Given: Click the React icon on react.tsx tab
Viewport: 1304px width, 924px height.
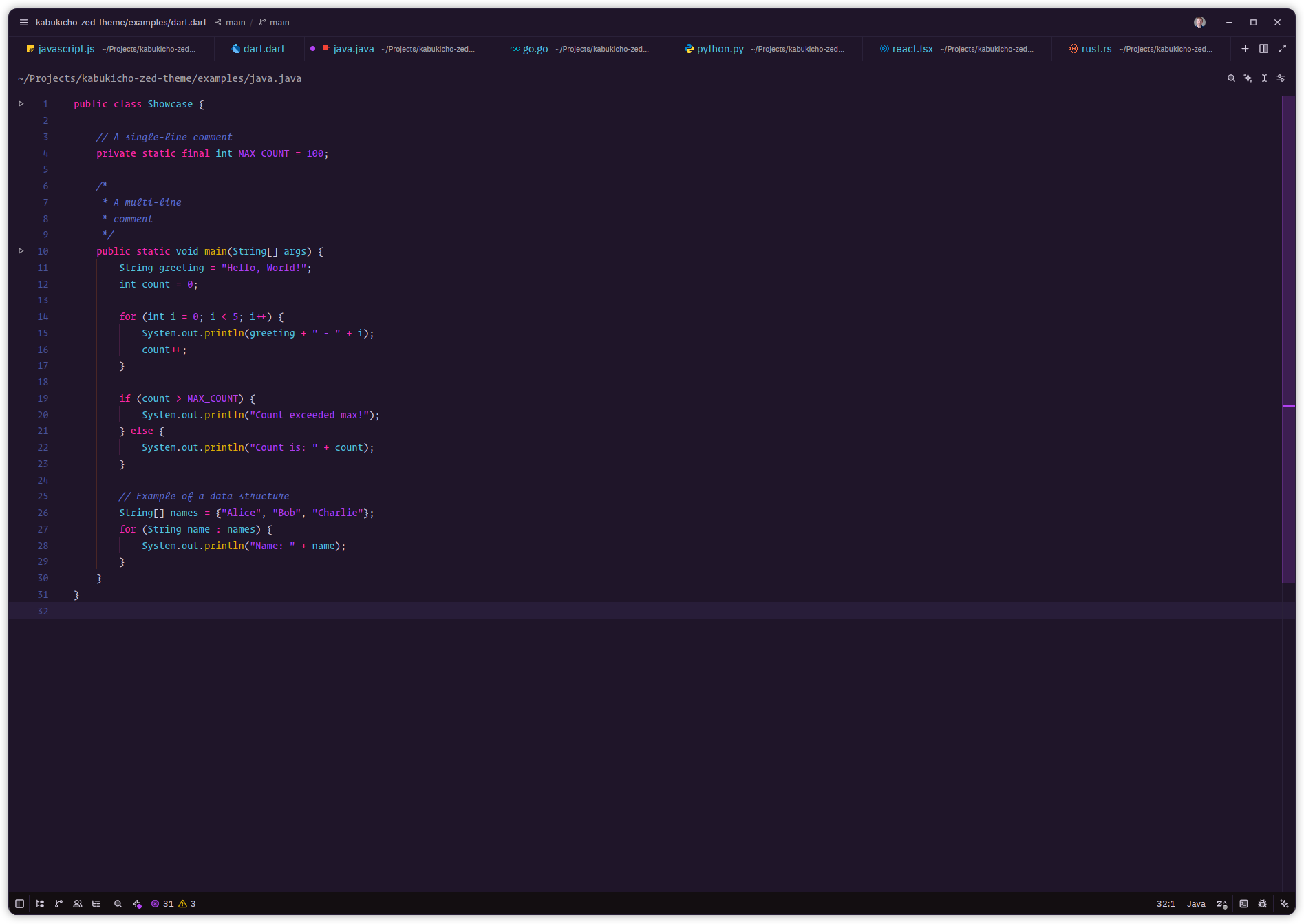Looking at the screenshot, I should point(884,49).
